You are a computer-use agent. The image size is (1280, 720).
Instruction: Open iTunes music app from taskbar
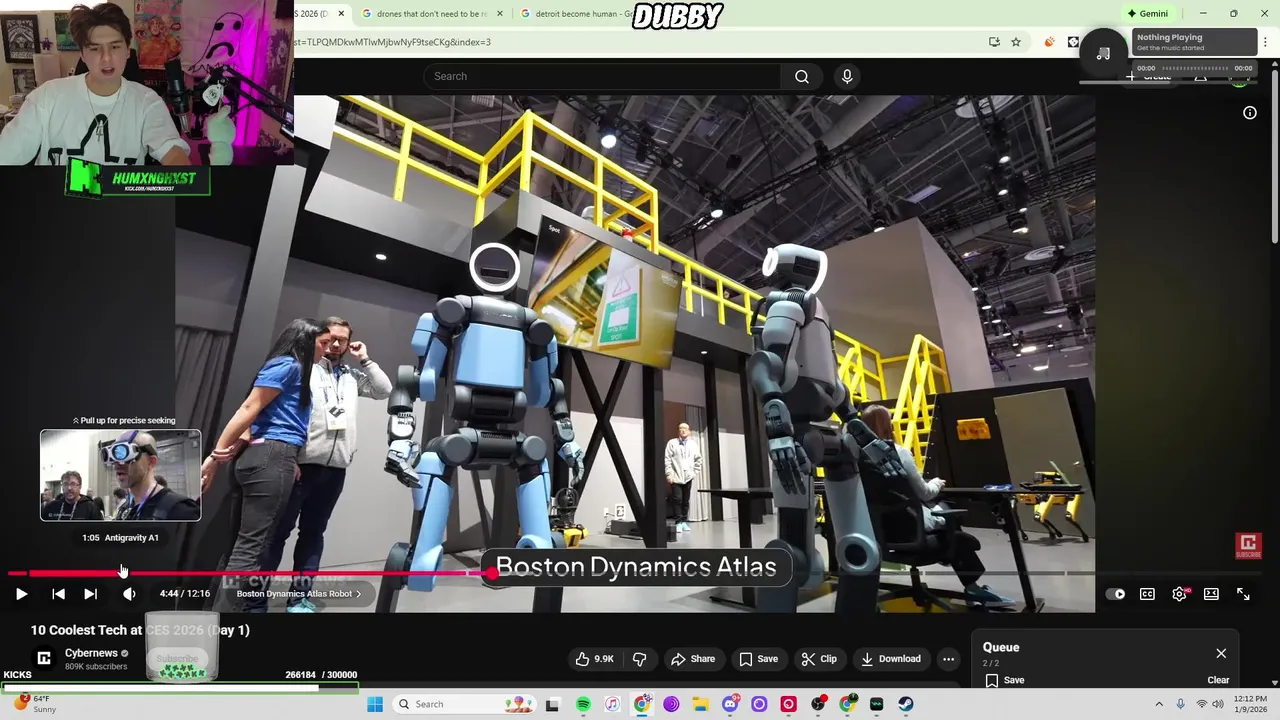[x=612, y=704]
